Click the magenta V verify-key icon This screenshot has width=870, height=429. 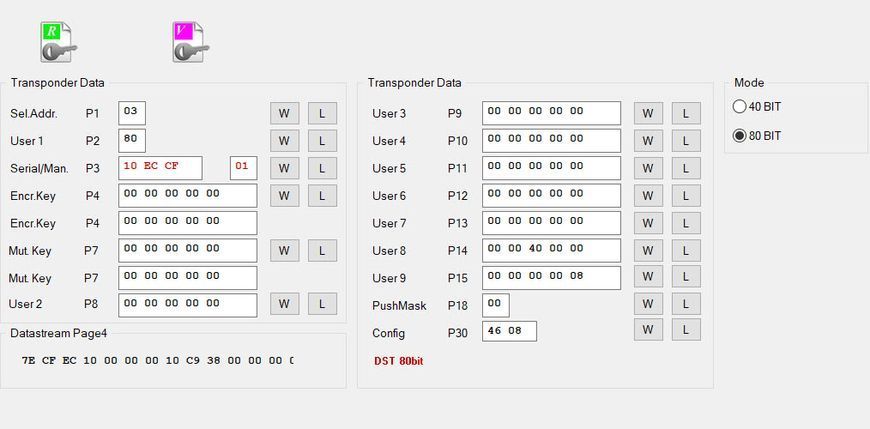[191, 42]
